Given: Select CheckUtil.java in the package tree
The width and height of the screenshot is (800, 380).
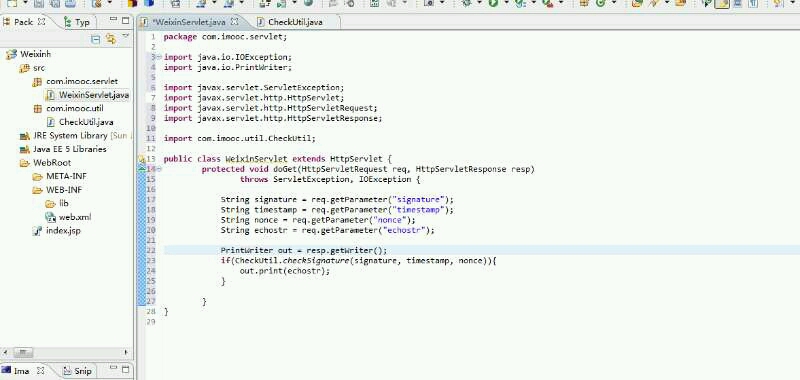Looking at the screenshot, I should [x=86, y=122].
